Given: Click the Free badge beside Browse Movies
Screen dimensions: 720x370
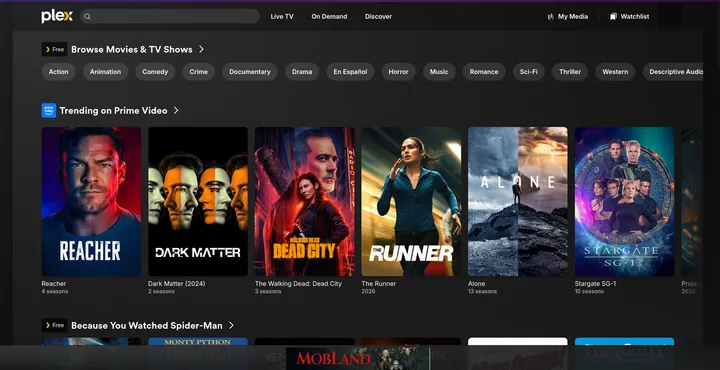Looking at the screenshot, I should 54,49.
